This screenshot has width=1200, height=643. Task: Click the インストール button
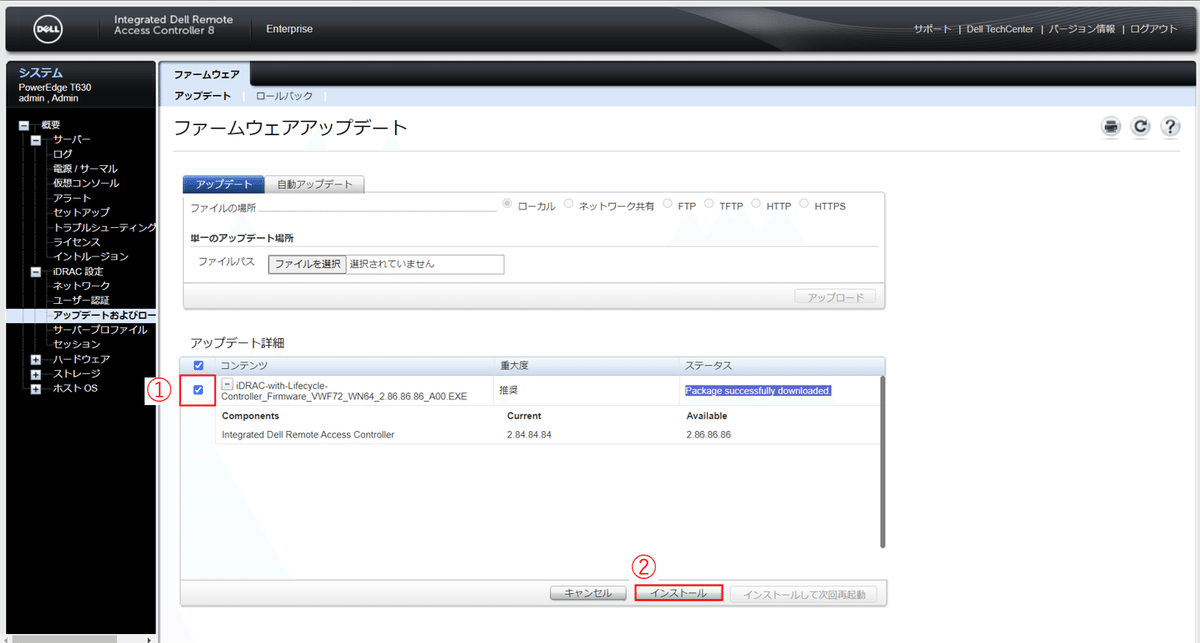point(679,593)
